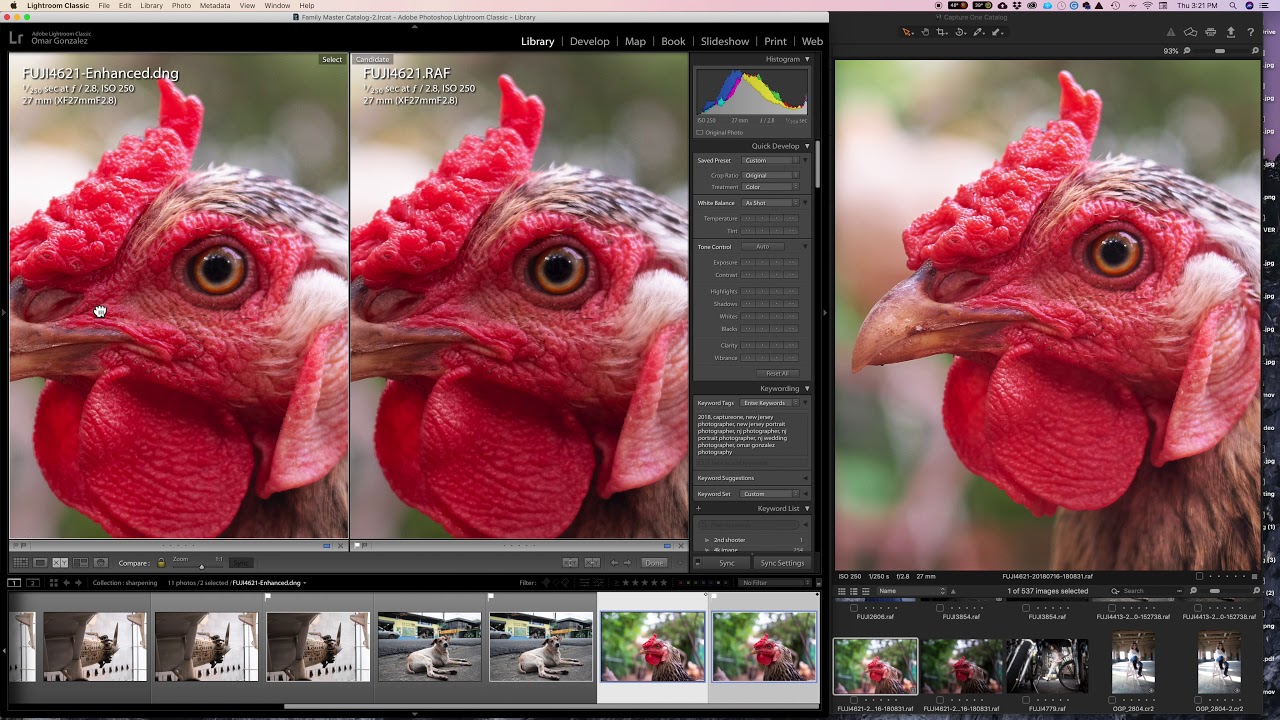Collapse the Keyword List panel
Screen dimensions: 1280x720
(x=807, y=509)
